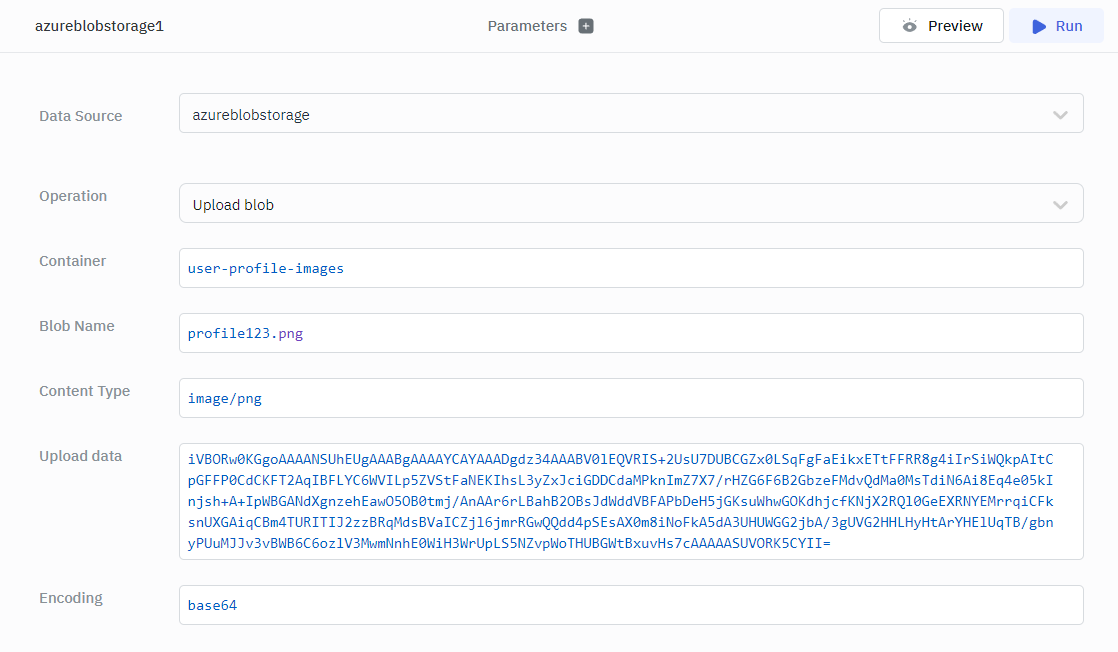Viewport: 1118px width, 652px height.
Task: Click the Blob Name field label
Action: [77, 326]
